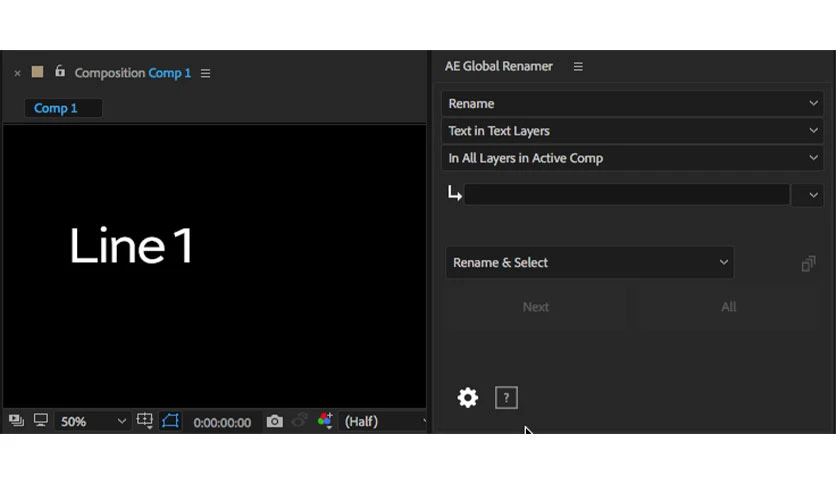
Task: Open grid and guide options icon
Action: [x=144, y=421]
